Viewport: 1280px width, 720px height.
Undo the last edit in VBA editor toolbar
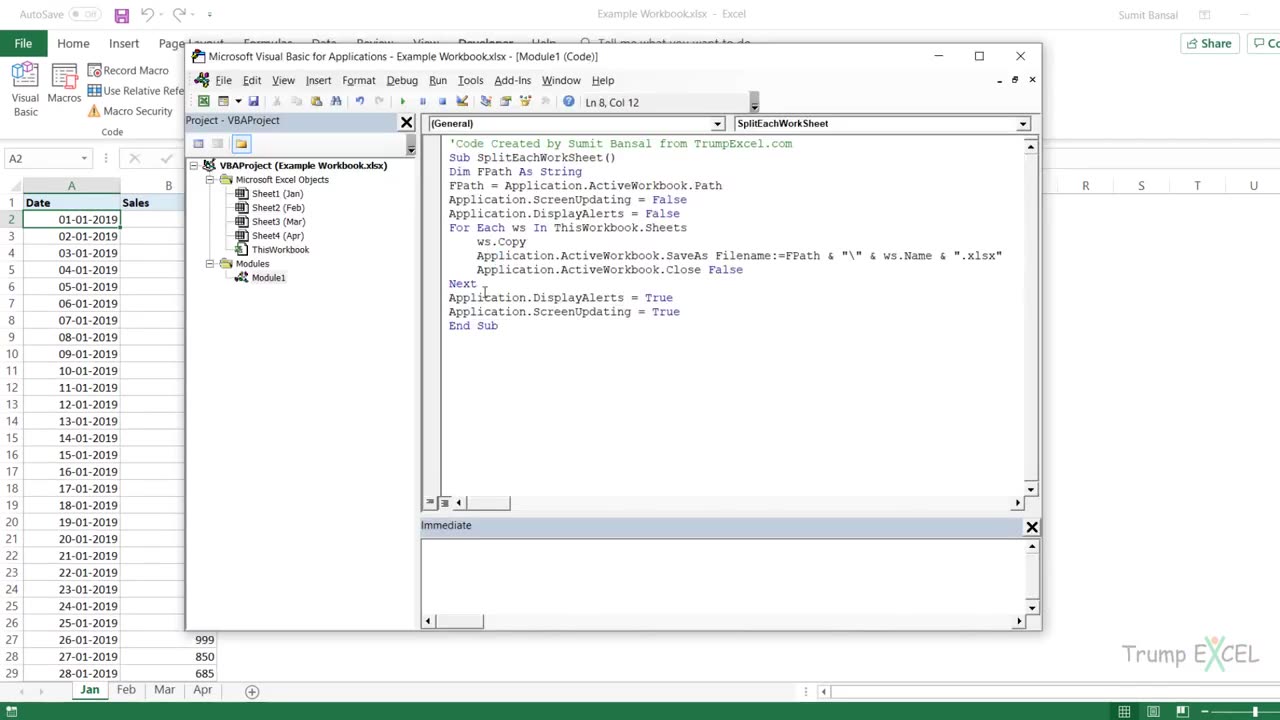tap(360, 101)
